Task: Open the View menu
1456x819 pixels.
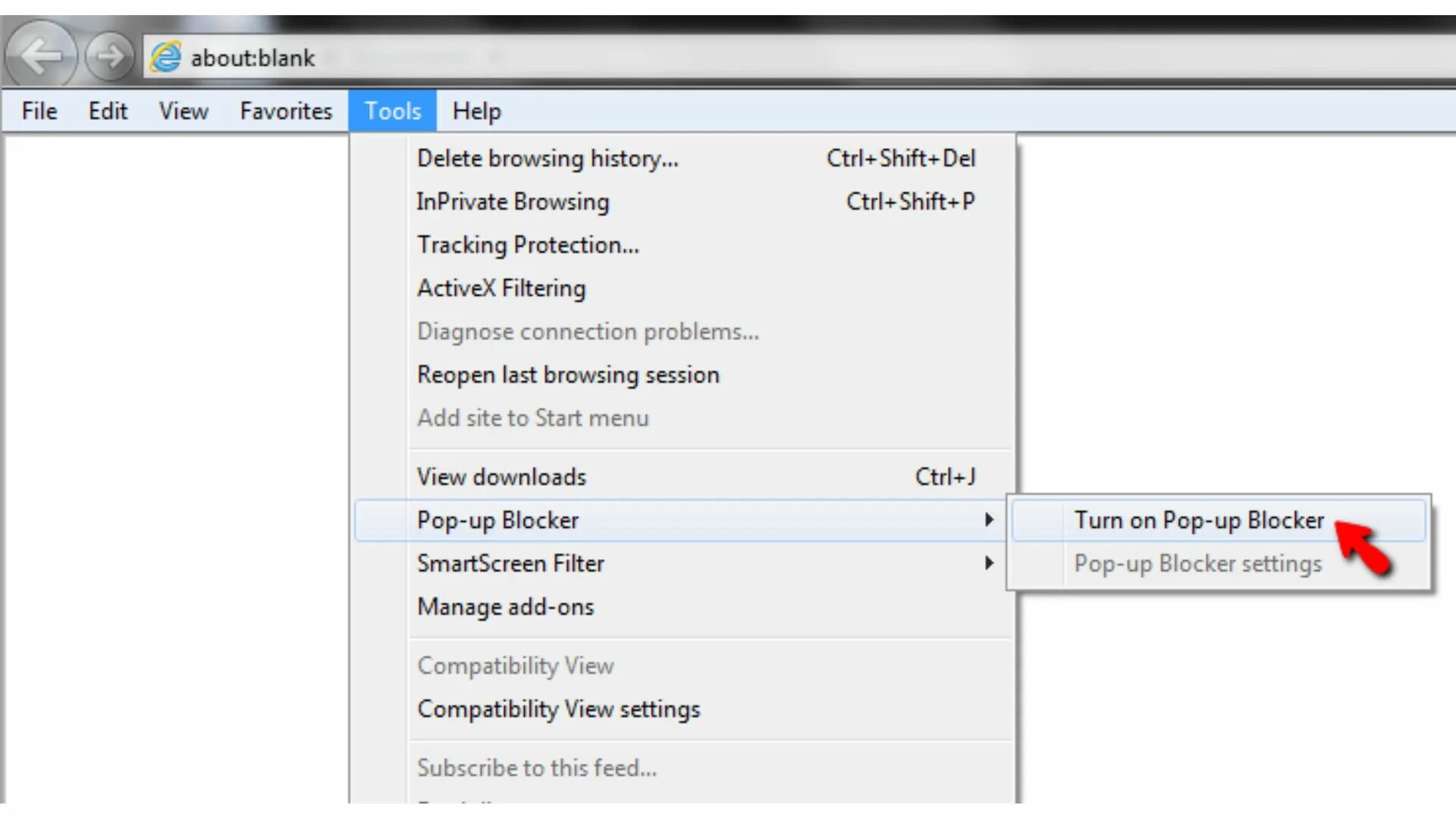Action: pos(184,111)
